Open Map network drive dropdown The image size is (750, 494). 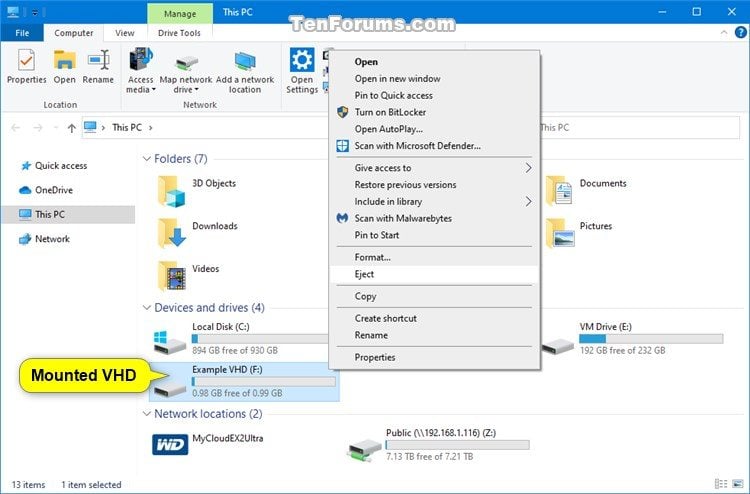point(186,72)
